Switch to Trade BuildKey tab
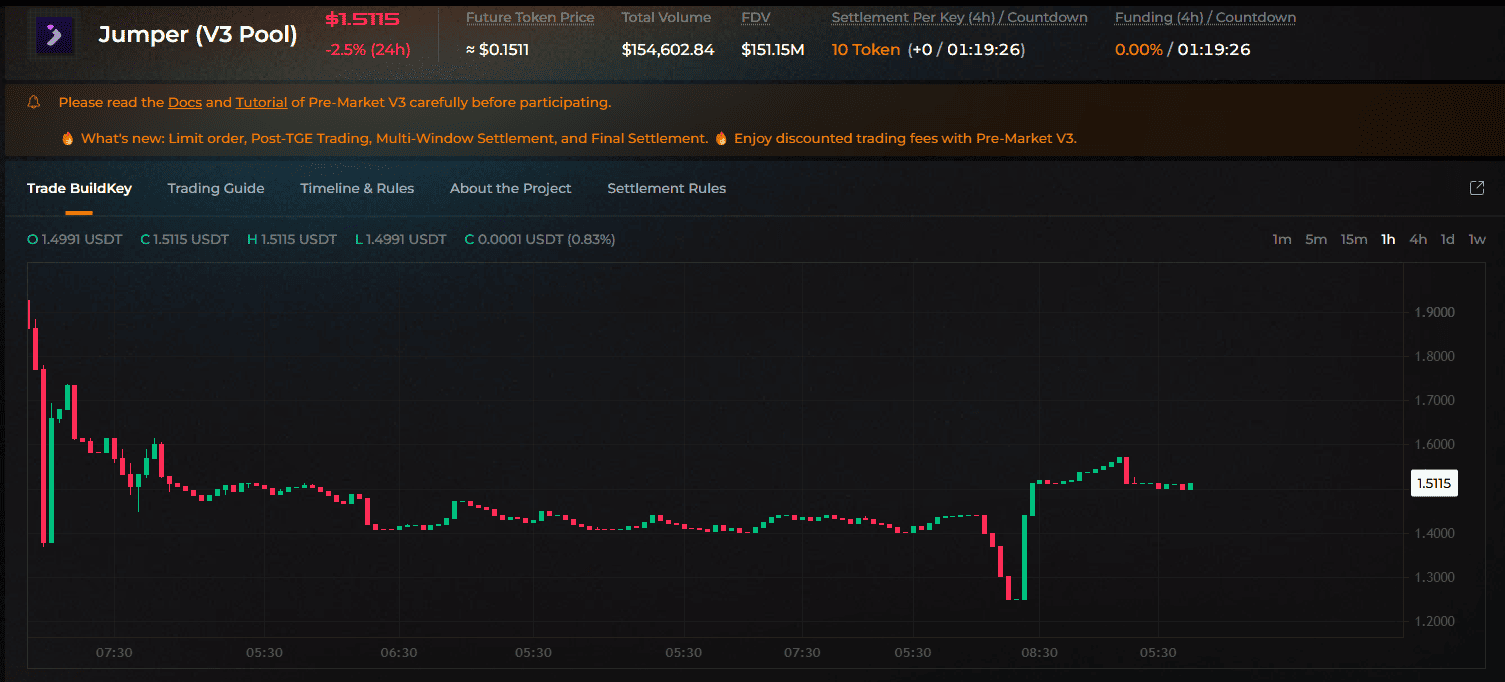This screenshot has height=682, width=1505. point(79,188)
